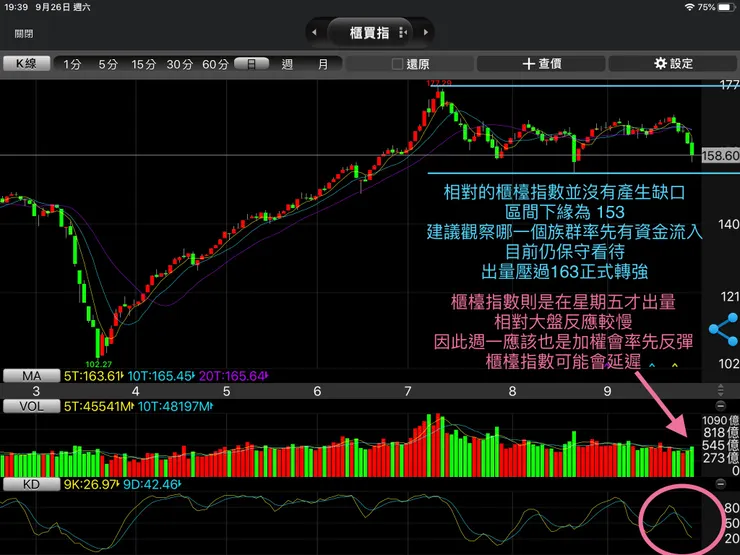
Task: Switch to the 5分 timeframe
Action: 108,64
